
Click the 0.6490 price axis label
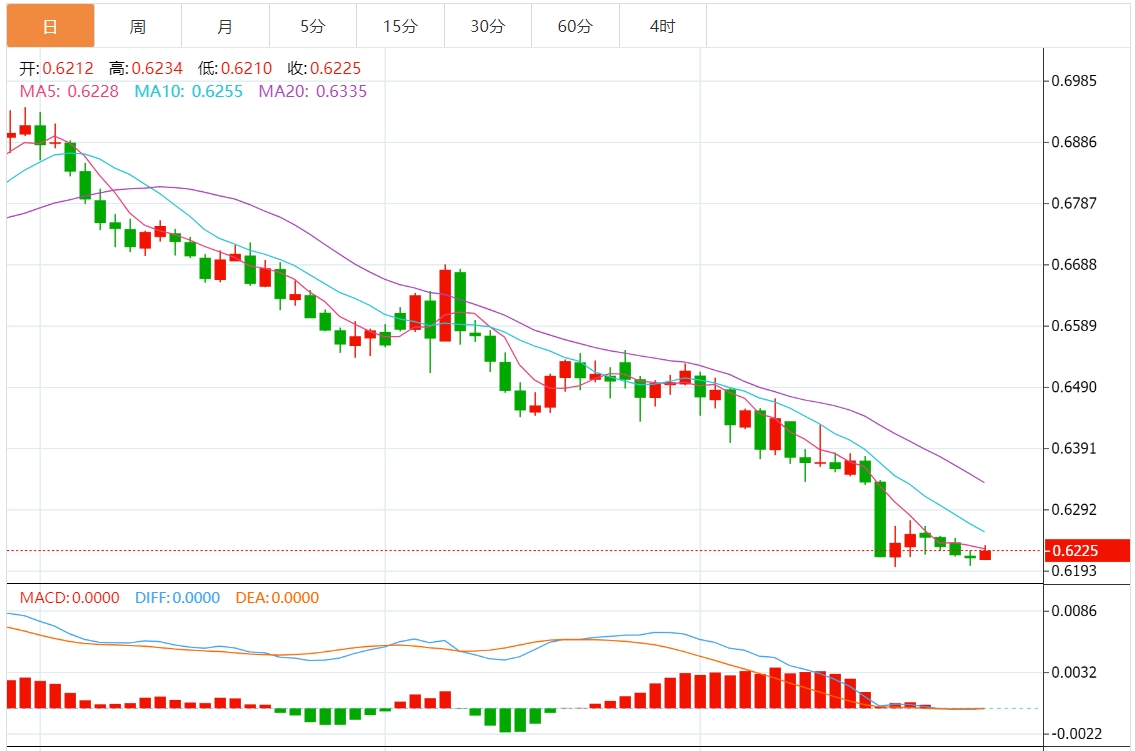pyautogui.click(x=1074, y=387)
